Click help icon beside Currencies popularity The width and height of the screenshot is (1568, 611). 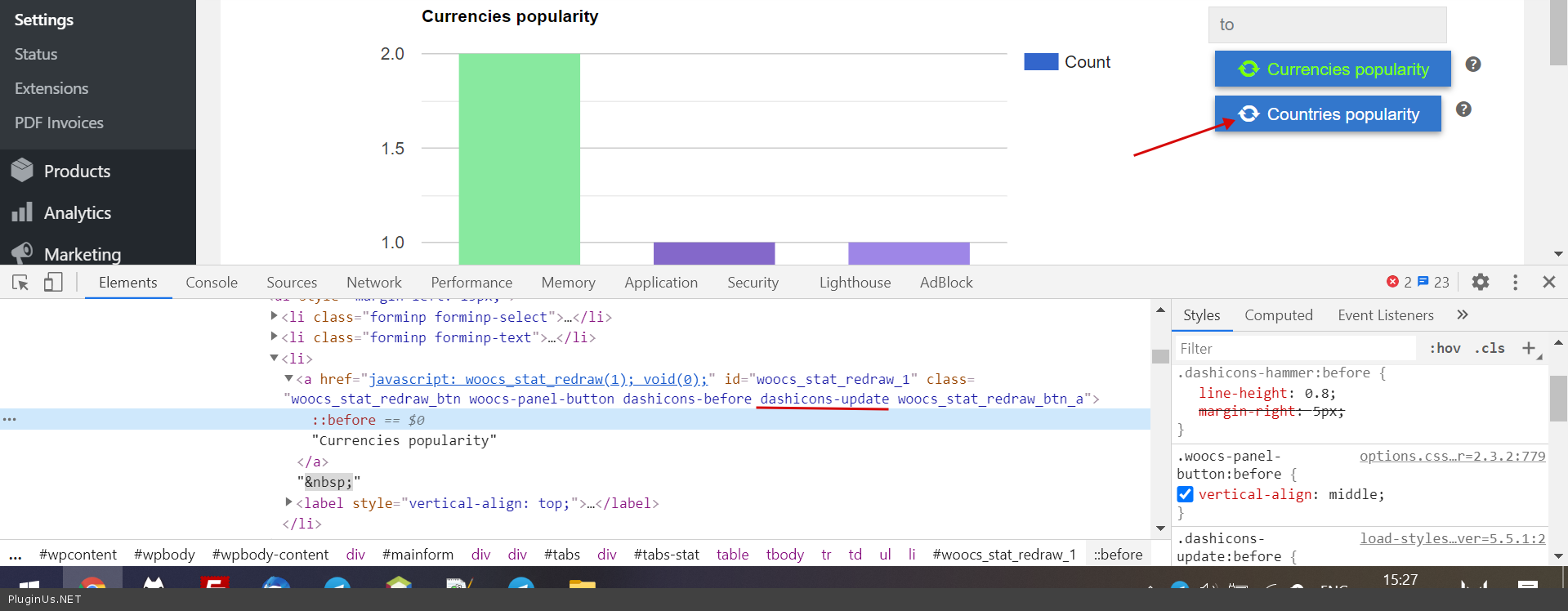[x=1472, y=65]
